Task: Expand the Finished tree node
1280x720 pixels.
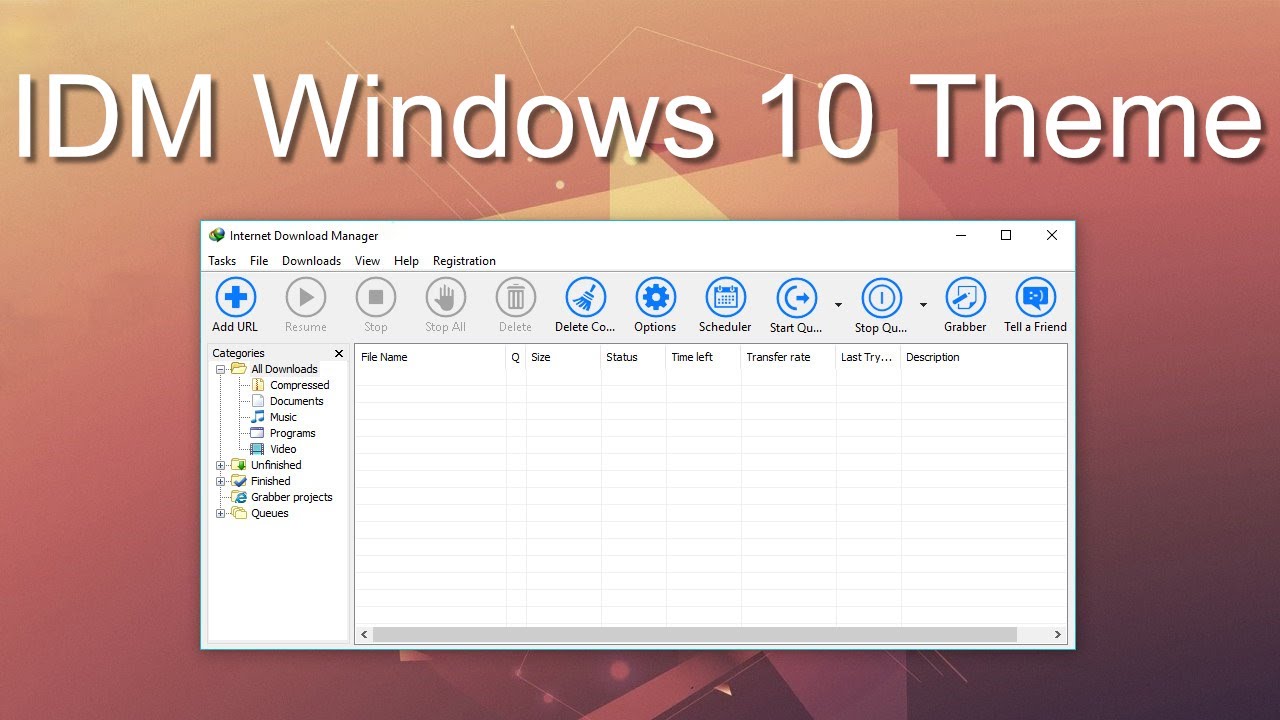Action: [221, 481]
